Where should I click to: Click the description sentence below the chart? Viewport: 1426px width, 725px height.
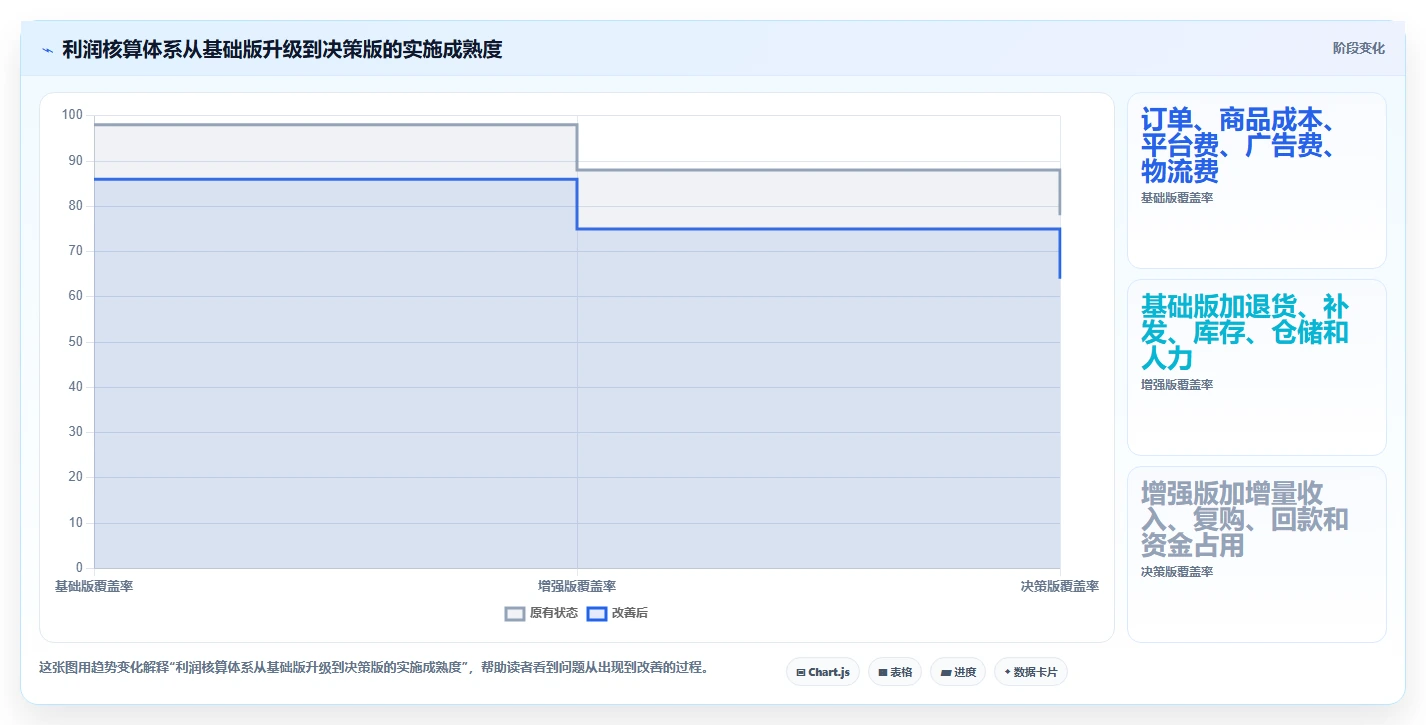click(376, 668)
